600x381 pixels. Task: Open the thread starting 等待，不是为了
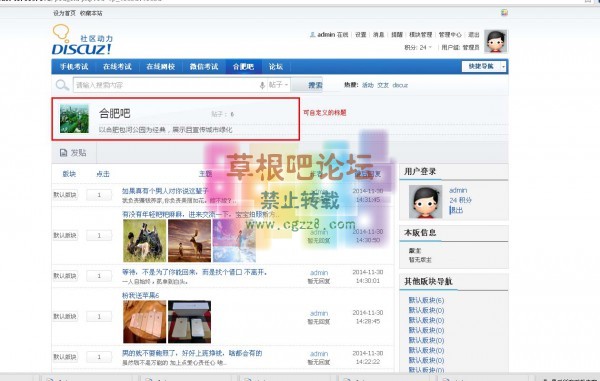[195, 272]
